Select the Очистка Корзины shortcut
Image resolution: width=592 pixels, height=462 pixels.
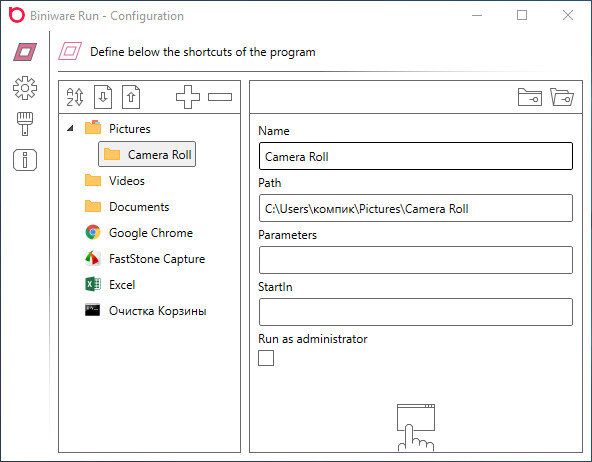[x=146, y=311]
